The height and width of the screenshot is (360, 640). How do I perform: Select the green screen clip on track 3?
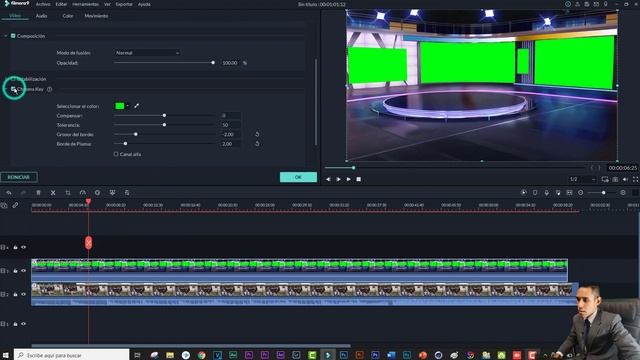pos(300,270)
